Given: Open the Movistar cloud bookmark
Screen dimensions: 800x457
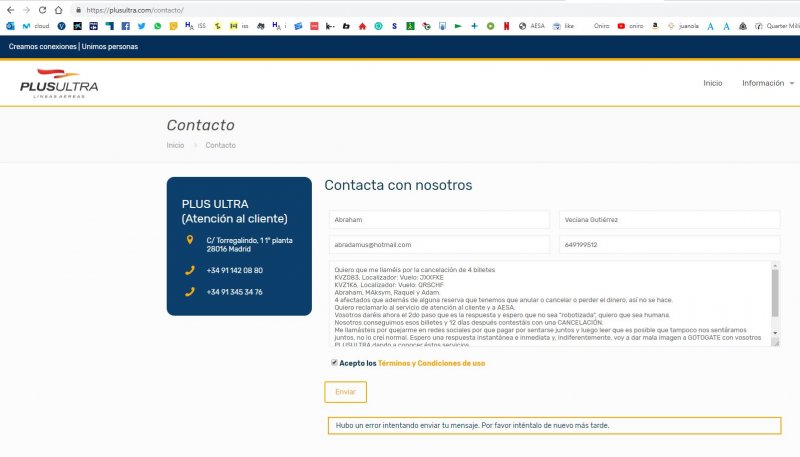Looking at the screenshot, I should [x=36, y=26].
